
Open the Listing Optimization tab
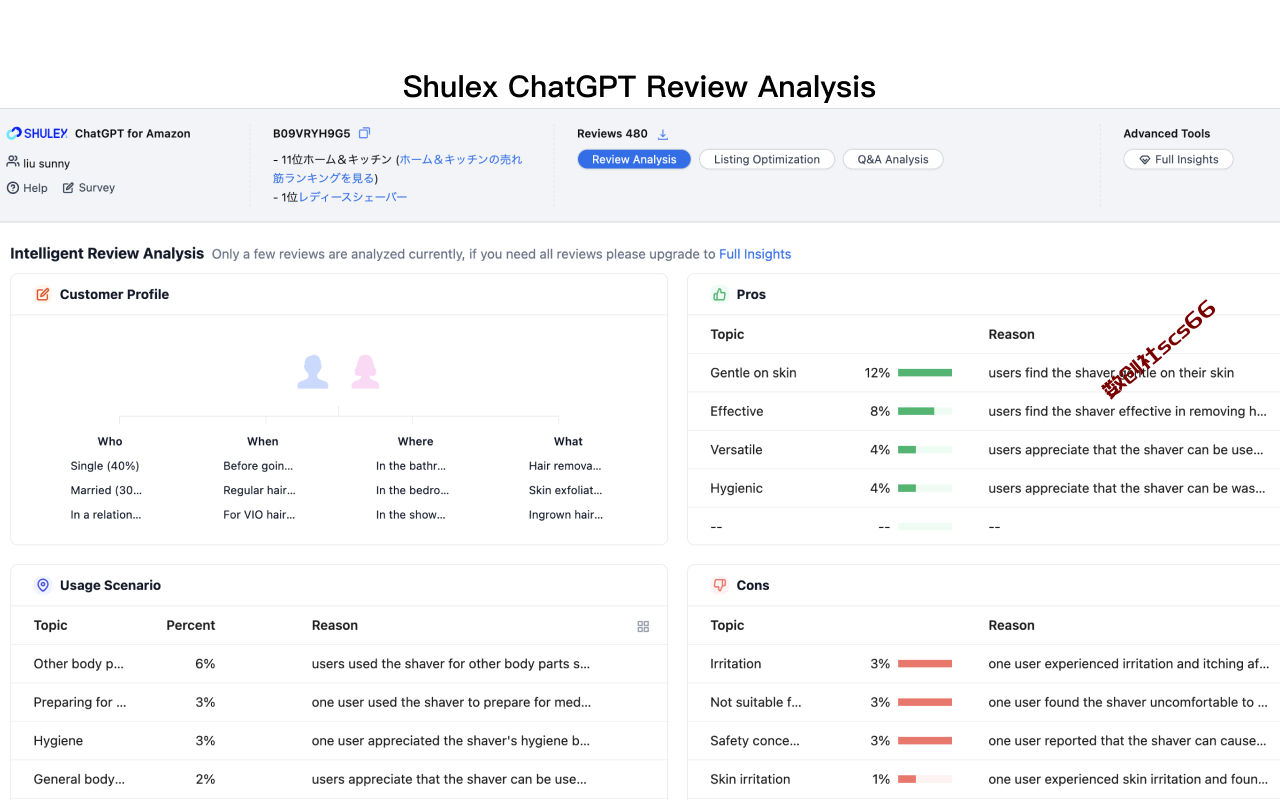(x=767, y=159)
